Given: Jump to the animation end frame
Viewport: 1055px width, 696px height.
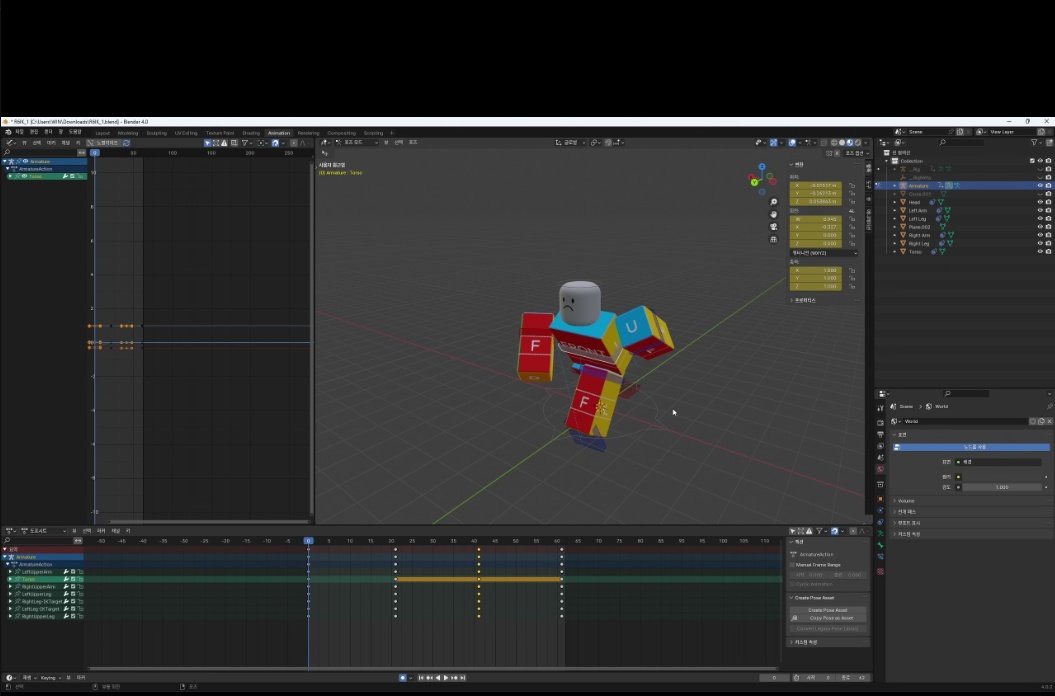Looking at the screenshot, I should point(462,678).
